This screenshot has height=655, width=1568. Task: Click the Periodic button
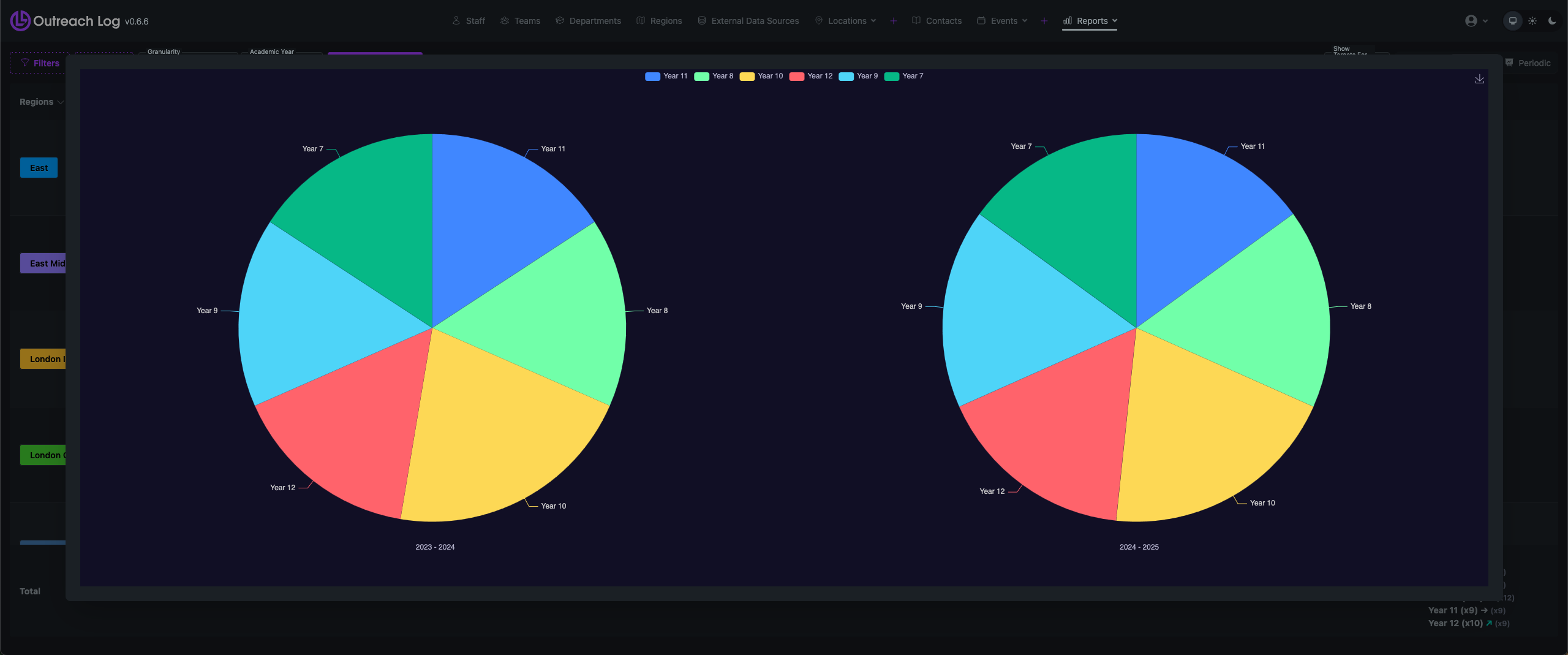pos(1528,63)
